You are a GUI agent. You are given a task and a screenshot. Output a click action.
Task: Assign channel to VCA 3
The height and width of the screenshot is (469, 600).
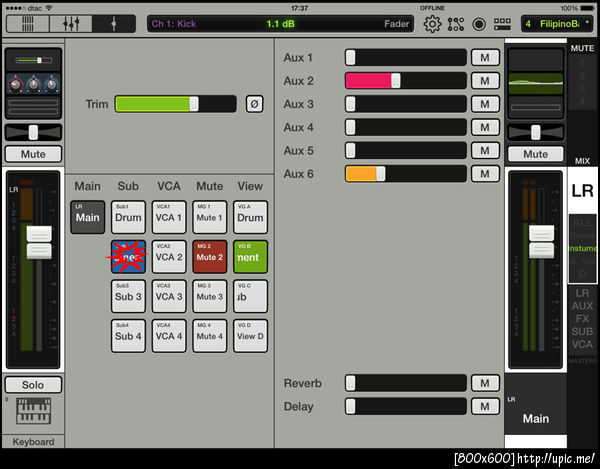click(x=169, y=296)
